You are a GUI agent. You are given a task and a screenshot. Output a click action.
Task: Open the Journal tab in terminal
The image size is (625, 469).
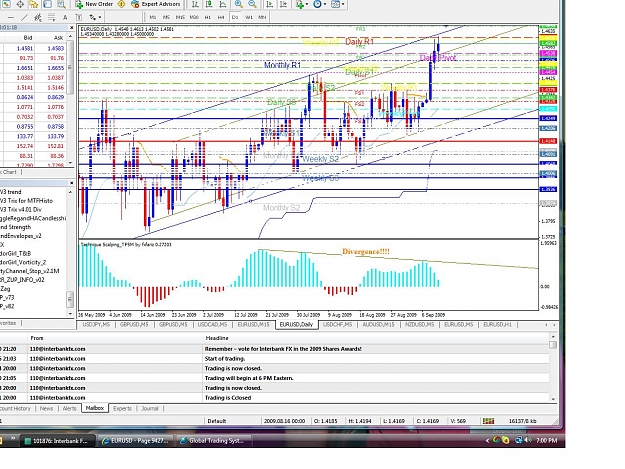click(x=150, y=408)
